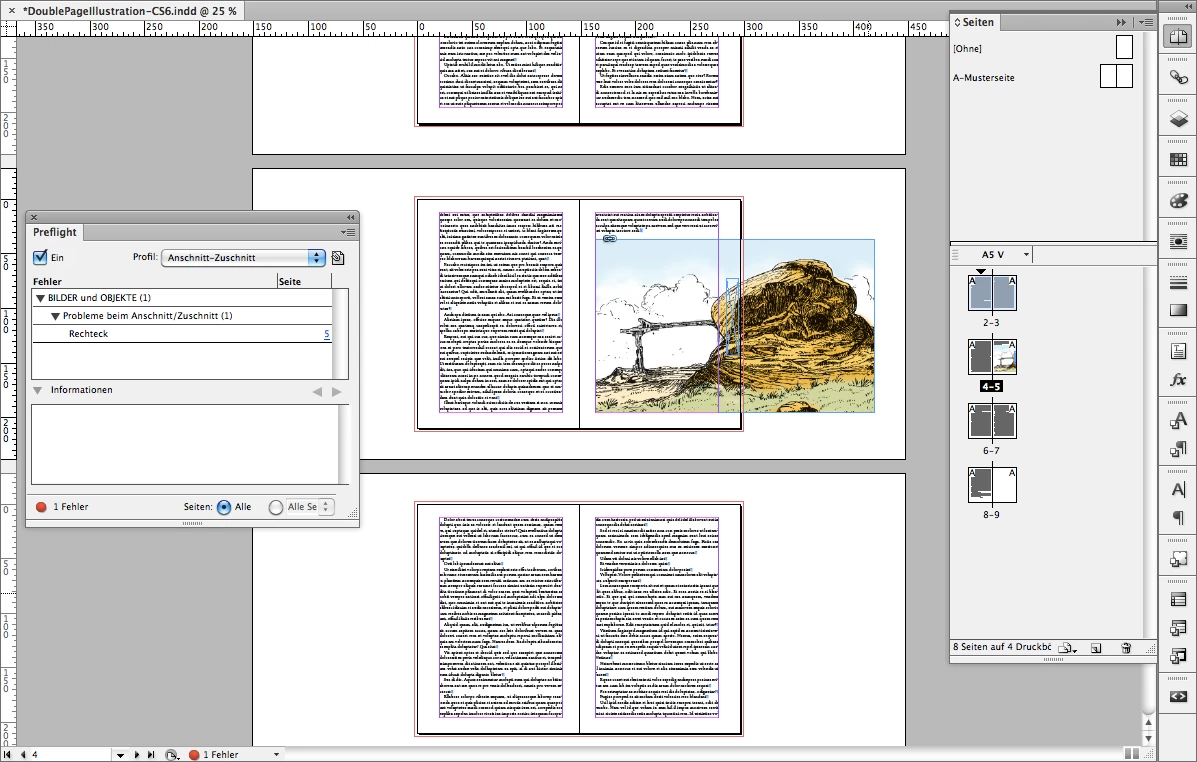Click the page number field showing 4
Screen dimensions: 1197x762
click(69, 754)
